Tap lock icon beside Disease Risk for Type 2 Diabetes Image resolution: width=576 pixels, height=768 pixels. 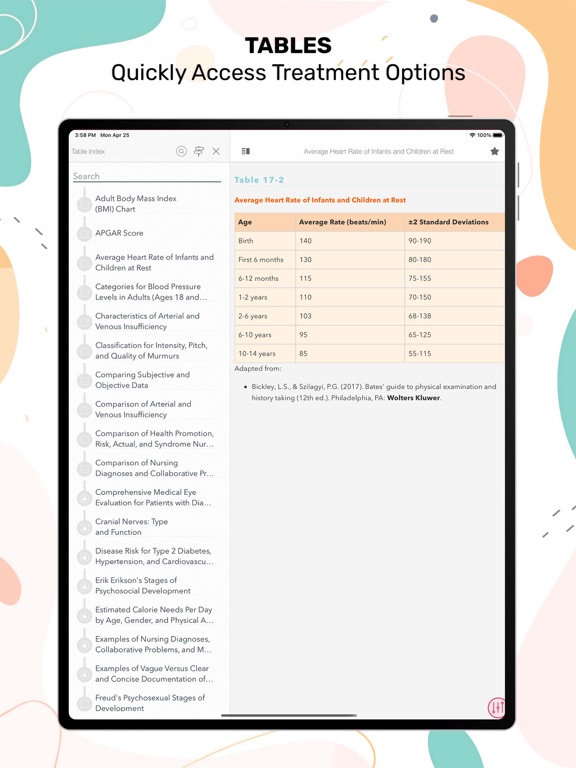84,556
